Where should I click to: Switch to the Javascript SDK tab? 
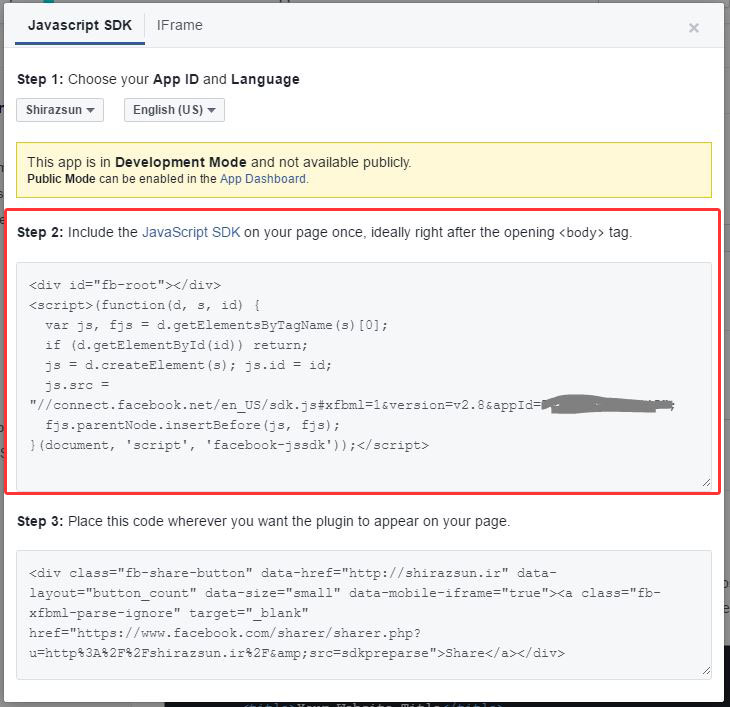point(80,25)
